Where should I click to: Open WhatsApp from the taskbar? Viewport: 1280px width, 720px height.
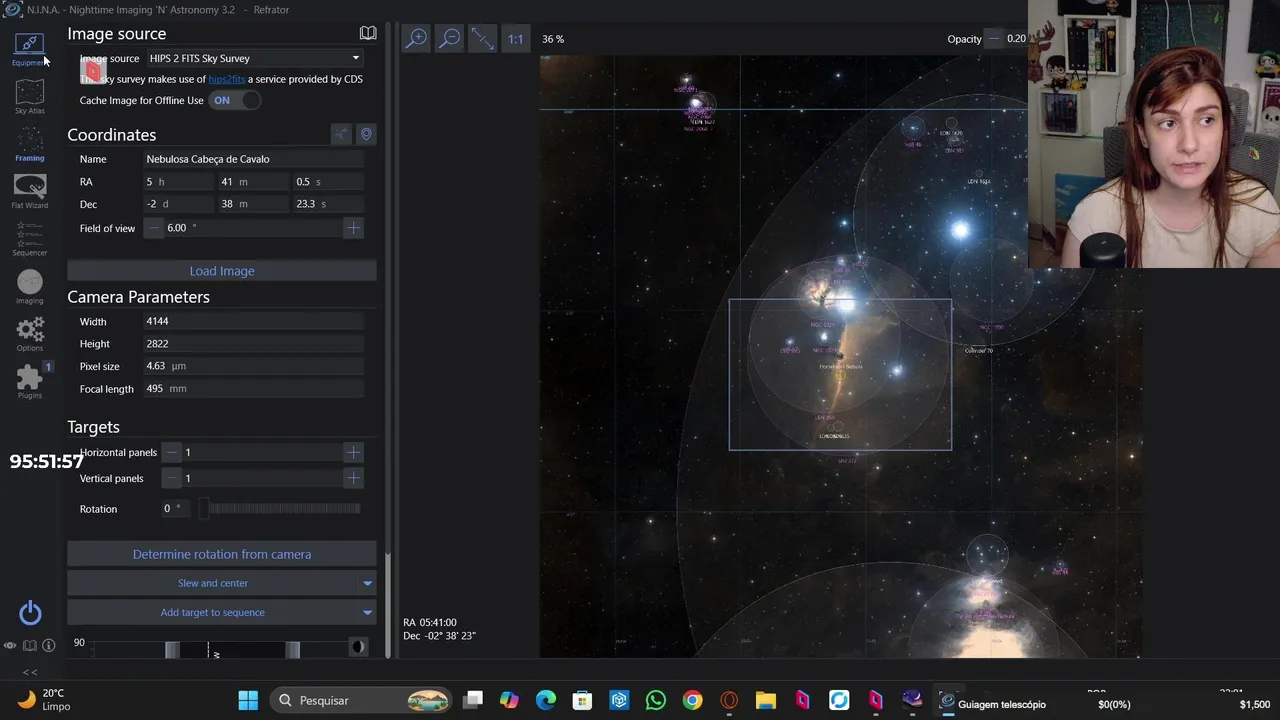point(656,700)
